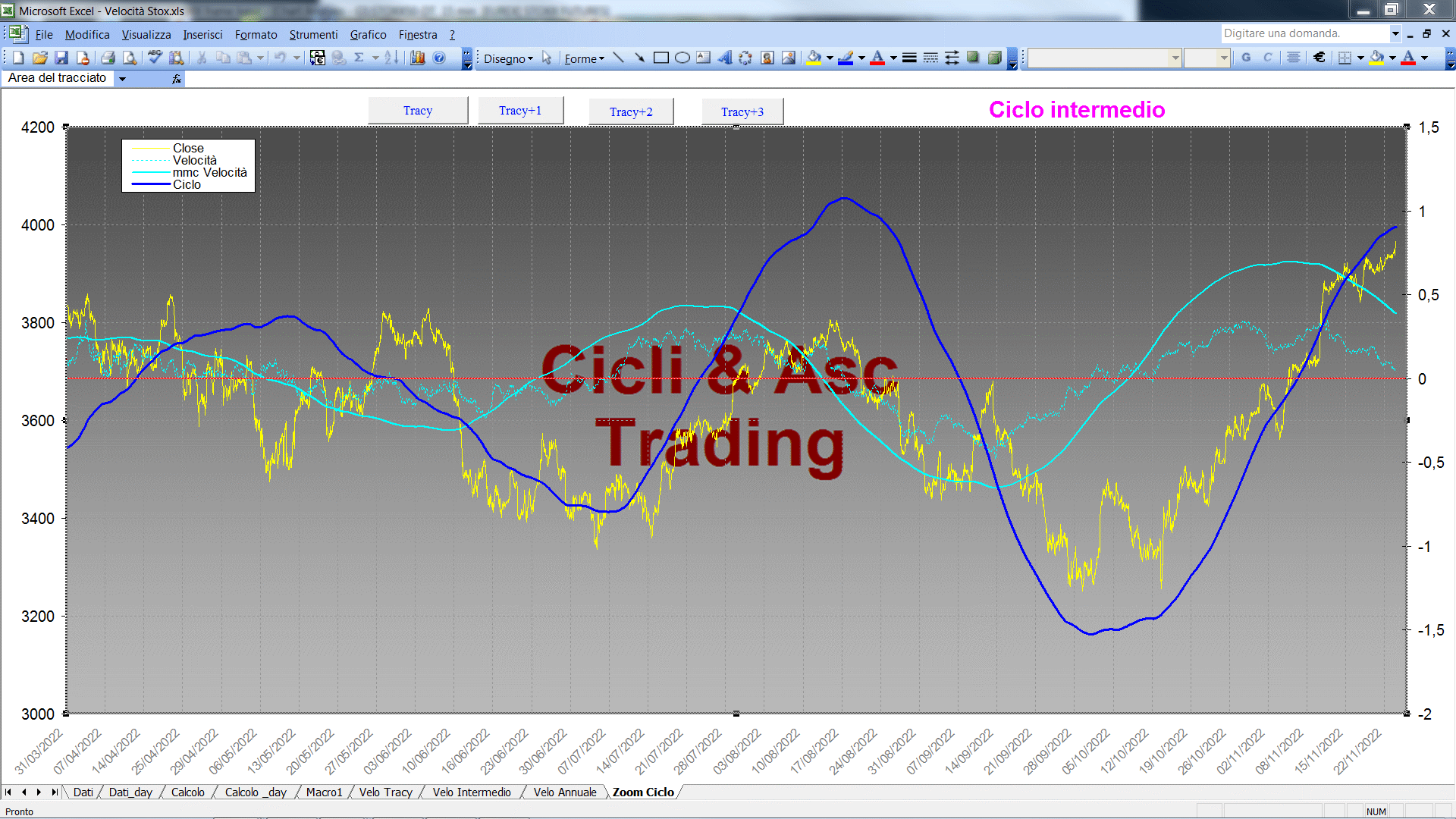This screenshot has width=1456, height=819.
Task: Insert a picture from file
Action: pos(789,58)
